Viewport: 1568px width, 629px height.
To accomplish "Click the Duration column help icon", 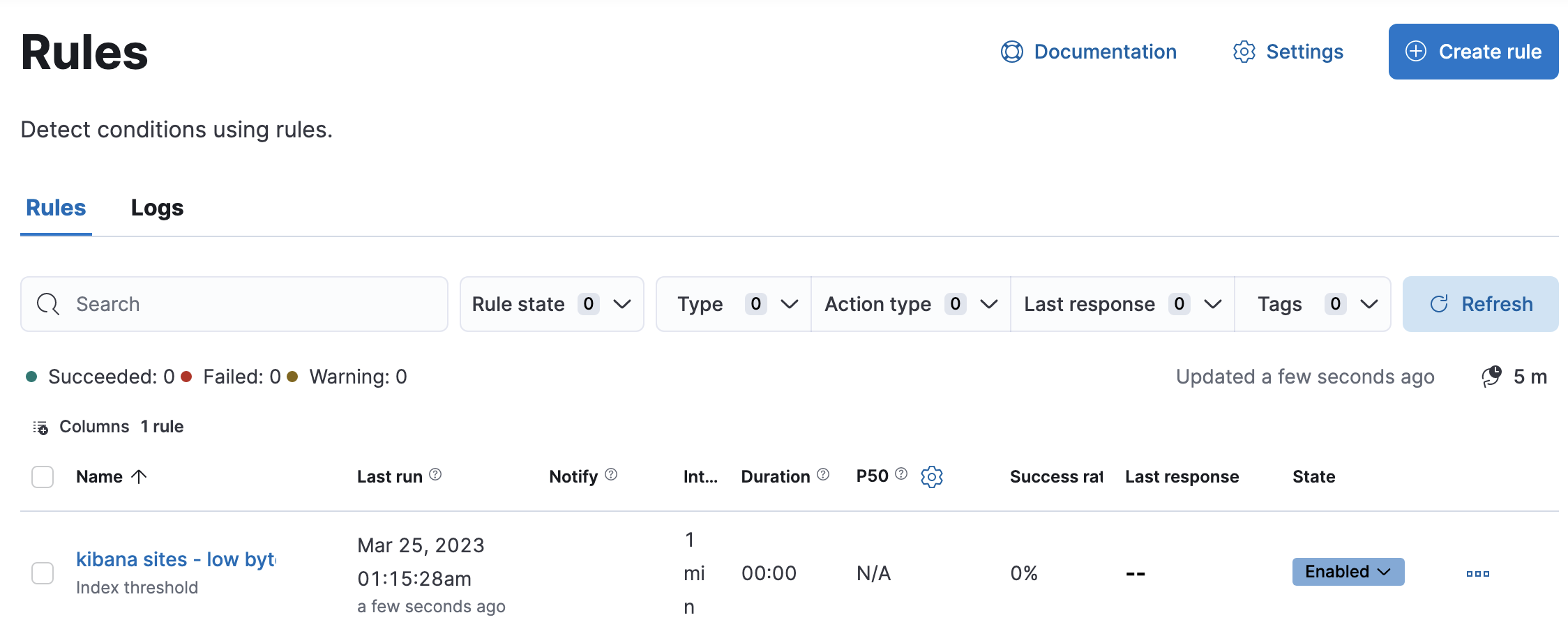I will [824, 475].
